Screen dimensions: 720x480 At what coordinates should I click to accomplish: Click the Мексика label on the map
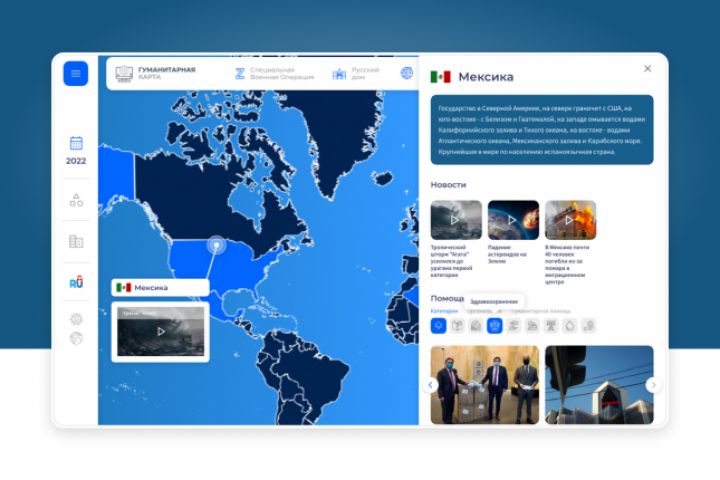point(160,288)
